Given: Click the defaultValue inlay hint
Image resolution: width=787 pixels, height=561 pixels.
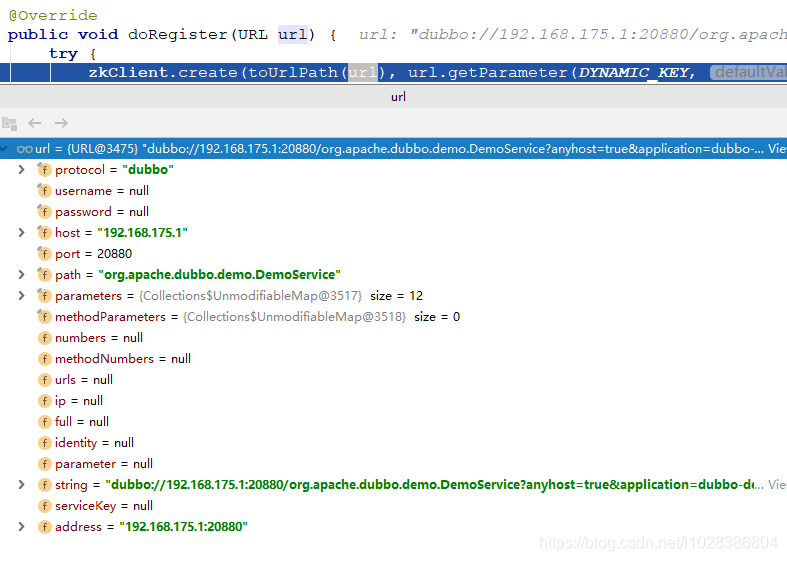Looking at the screenshot, I should click(x=748, y=72).
